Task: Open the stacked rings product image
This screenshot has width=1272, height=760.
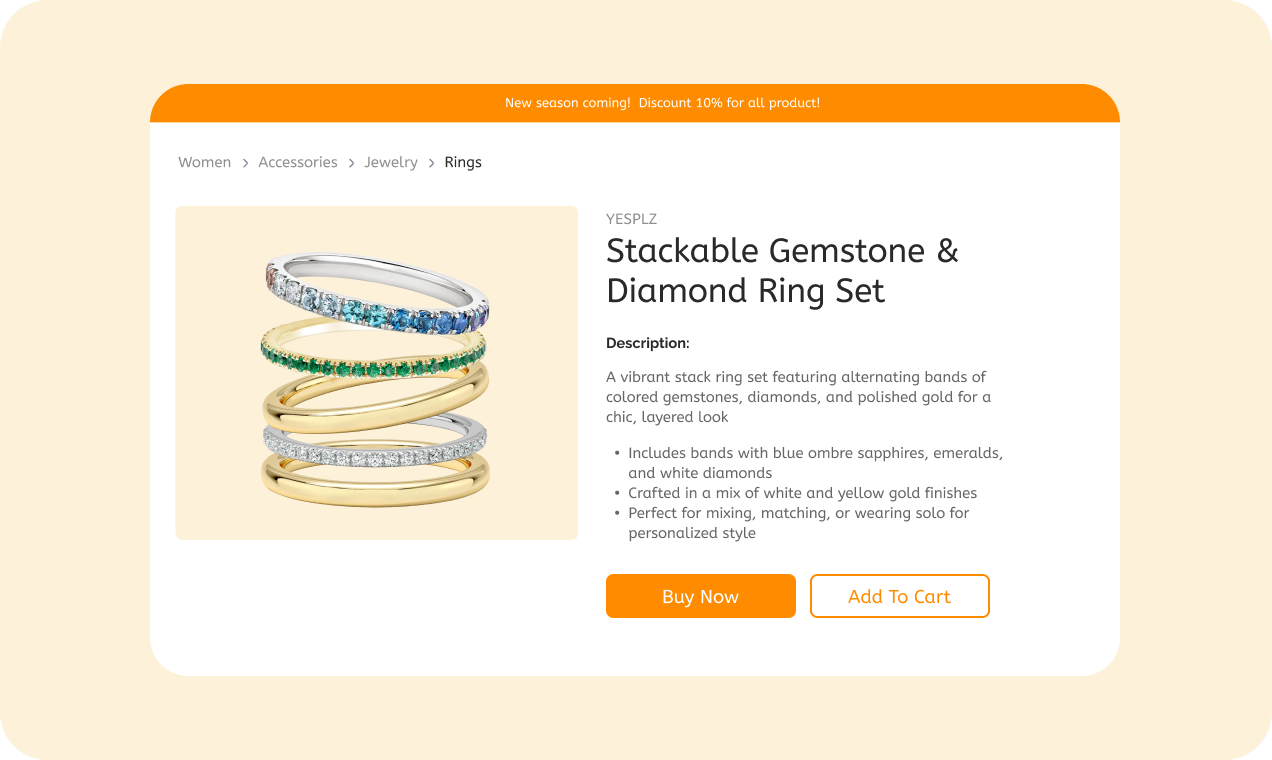Action: pyautogui.click(x=377, y=373)
